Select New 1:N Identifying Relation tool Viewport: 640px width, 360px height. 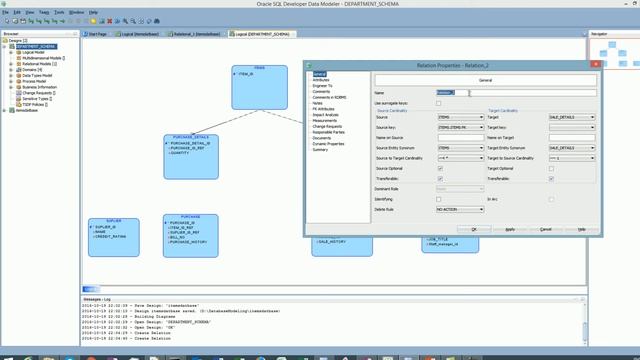(47, 21)
